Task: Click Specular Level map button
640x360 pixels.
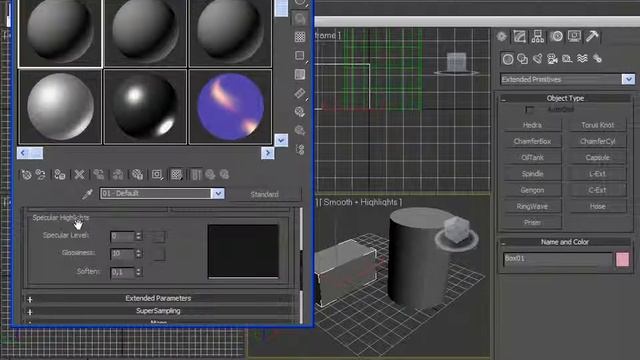Action: (158, 236)
